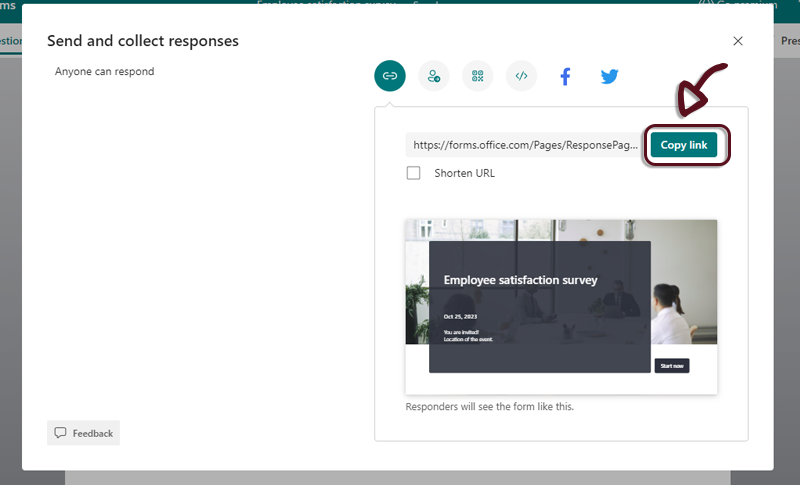Screen dimensions: 800x485
Task: Switch to the Questions tab behind dialog
Action: (10, 41)
